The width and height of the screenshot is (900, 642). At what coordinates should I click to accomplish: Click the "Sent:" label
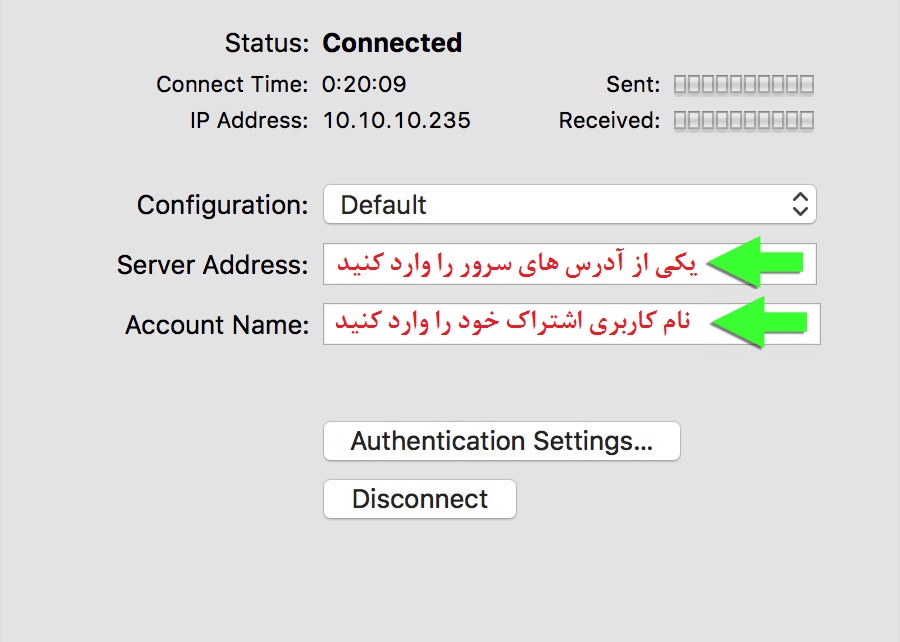tap(633, 84)
